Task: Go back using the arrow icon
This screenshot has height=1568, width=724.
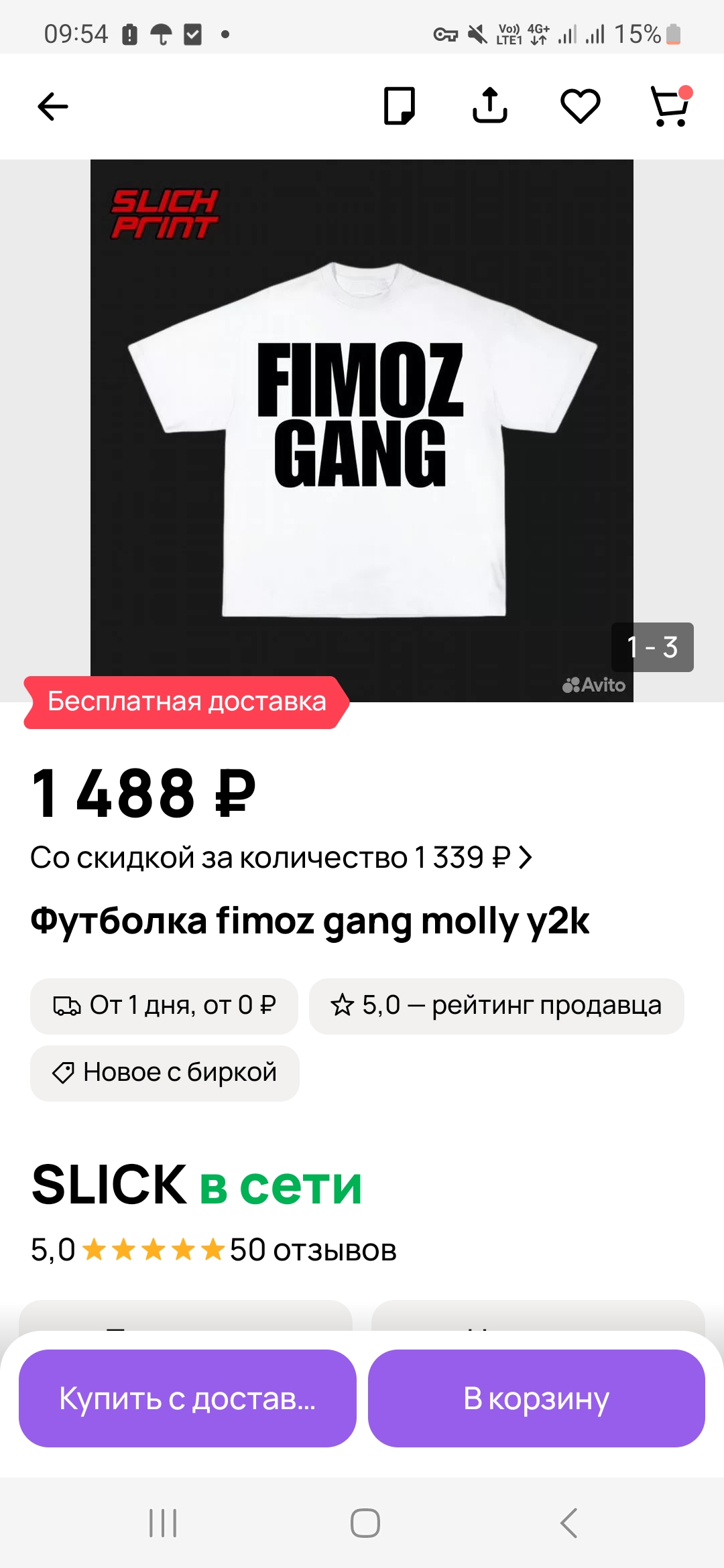Action: (53, 107)
